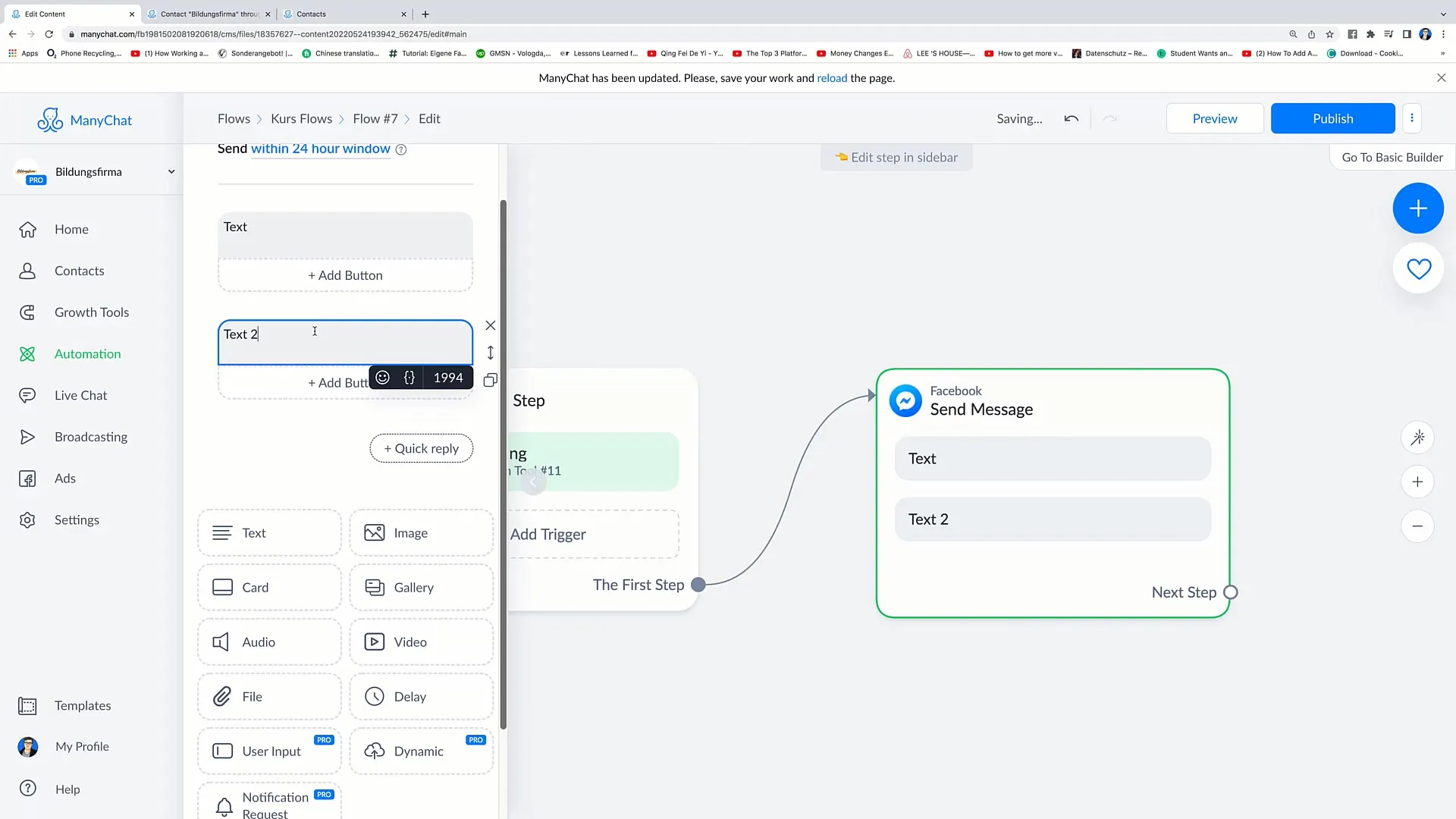The image size is (1456, 819).
Task: Add a Text content block
Action: pyautogui.click(x=269, y=533)
